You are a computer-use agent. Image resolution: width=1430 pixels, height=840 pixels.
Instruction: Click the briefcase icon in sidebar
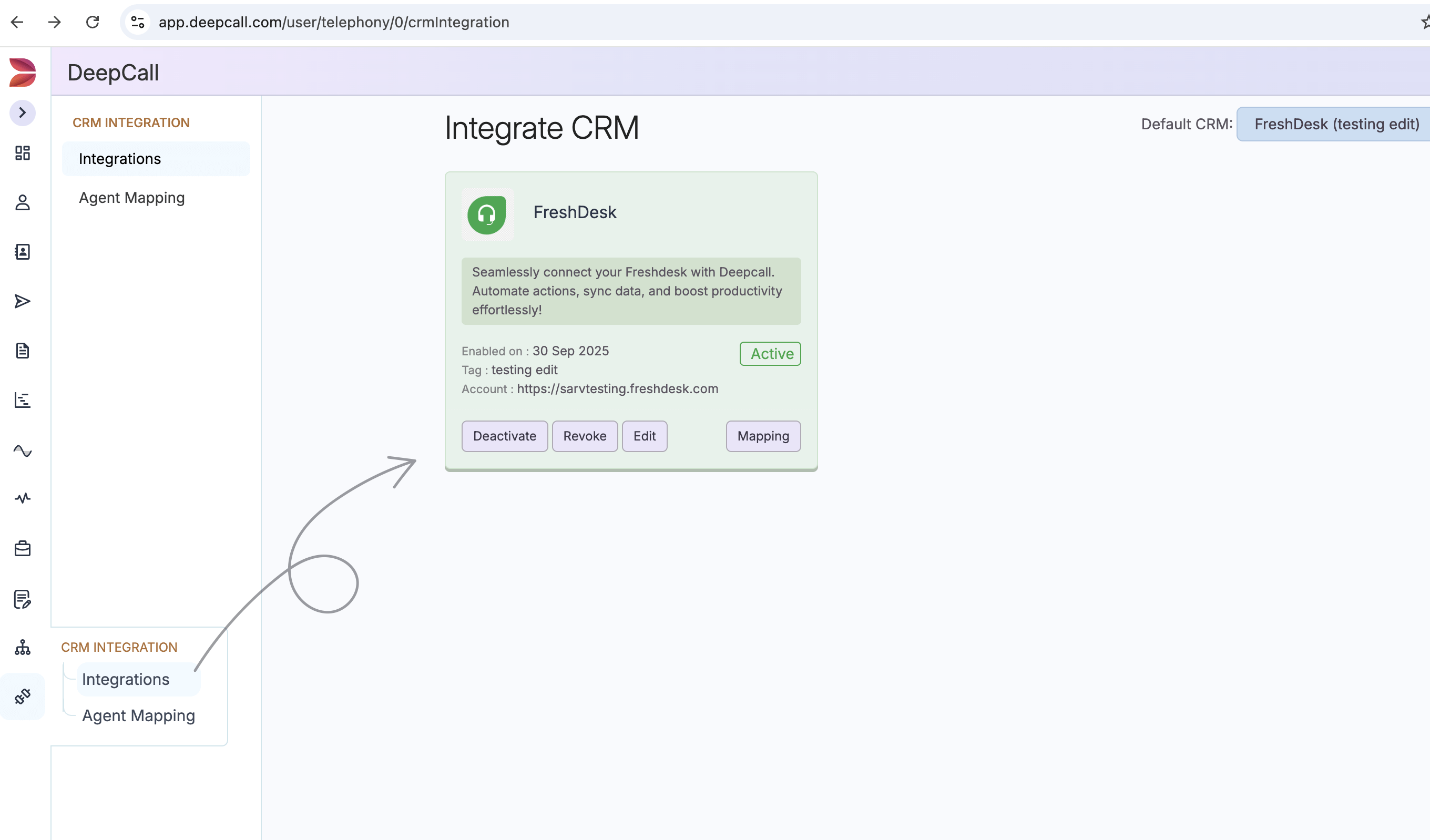coord(23,548)
